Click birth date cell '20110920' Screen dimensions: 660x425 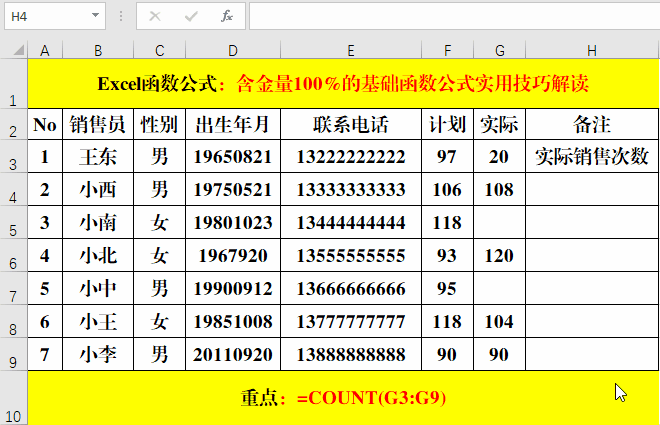pos(233,354)
